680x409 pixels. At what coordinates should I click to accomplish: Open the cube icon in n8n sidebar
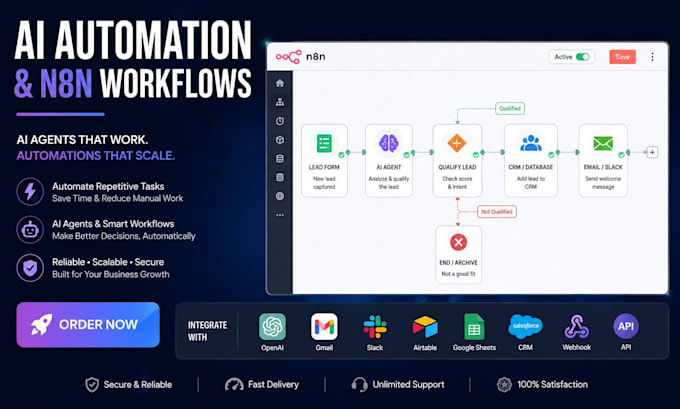(280, 140)
